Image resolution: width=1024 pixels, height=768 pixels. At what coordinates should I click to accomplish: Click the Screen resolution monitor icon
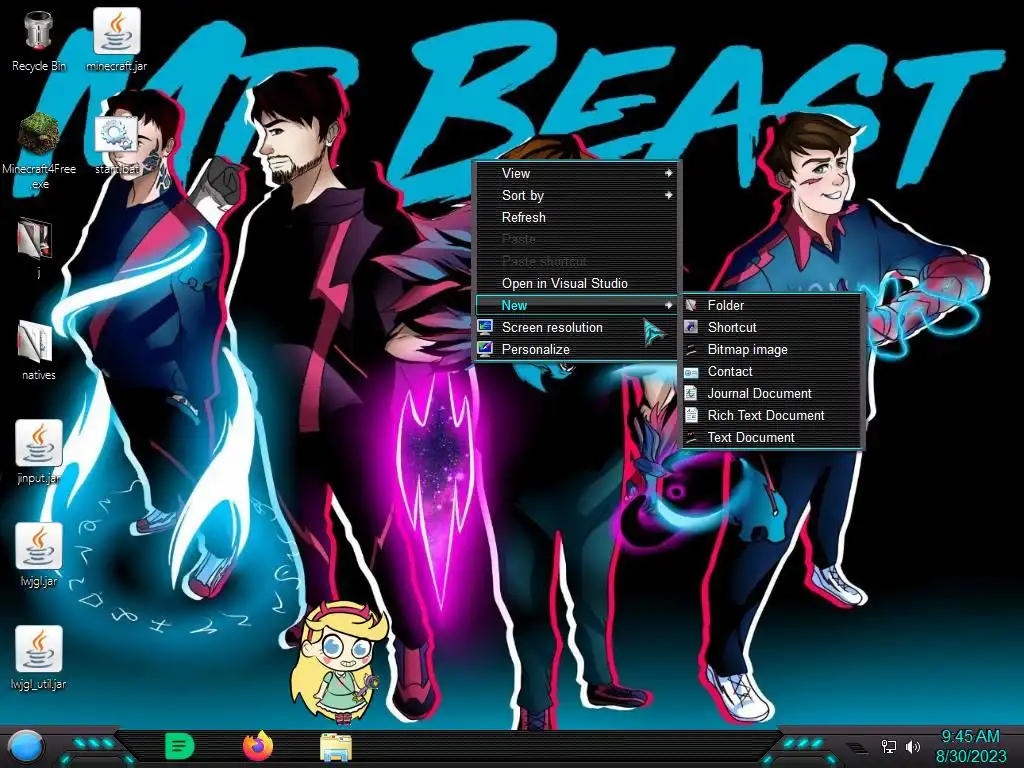(485, 327)
